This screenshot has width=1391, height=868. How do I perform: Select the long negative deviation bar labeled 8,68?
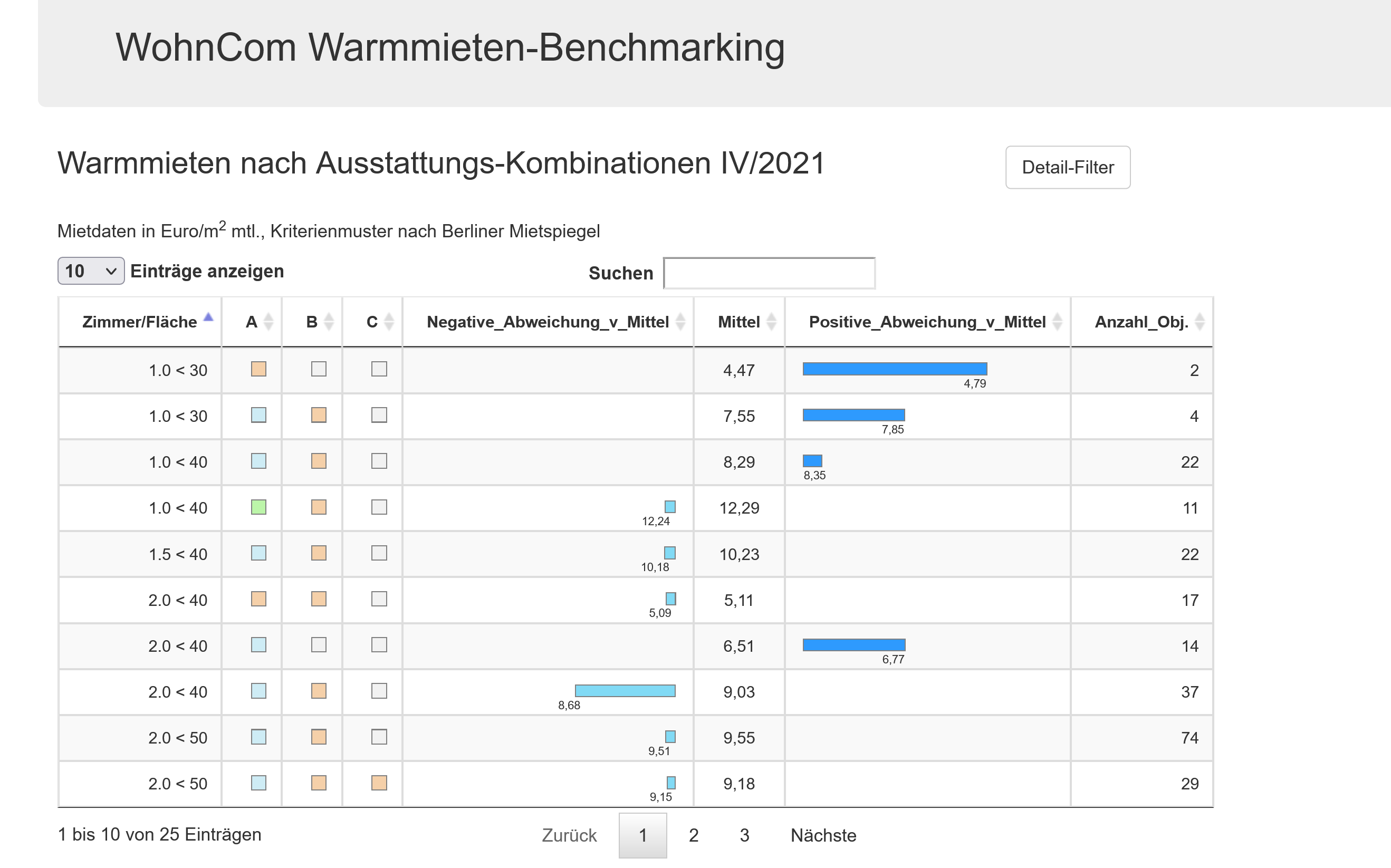coord(626,691)
